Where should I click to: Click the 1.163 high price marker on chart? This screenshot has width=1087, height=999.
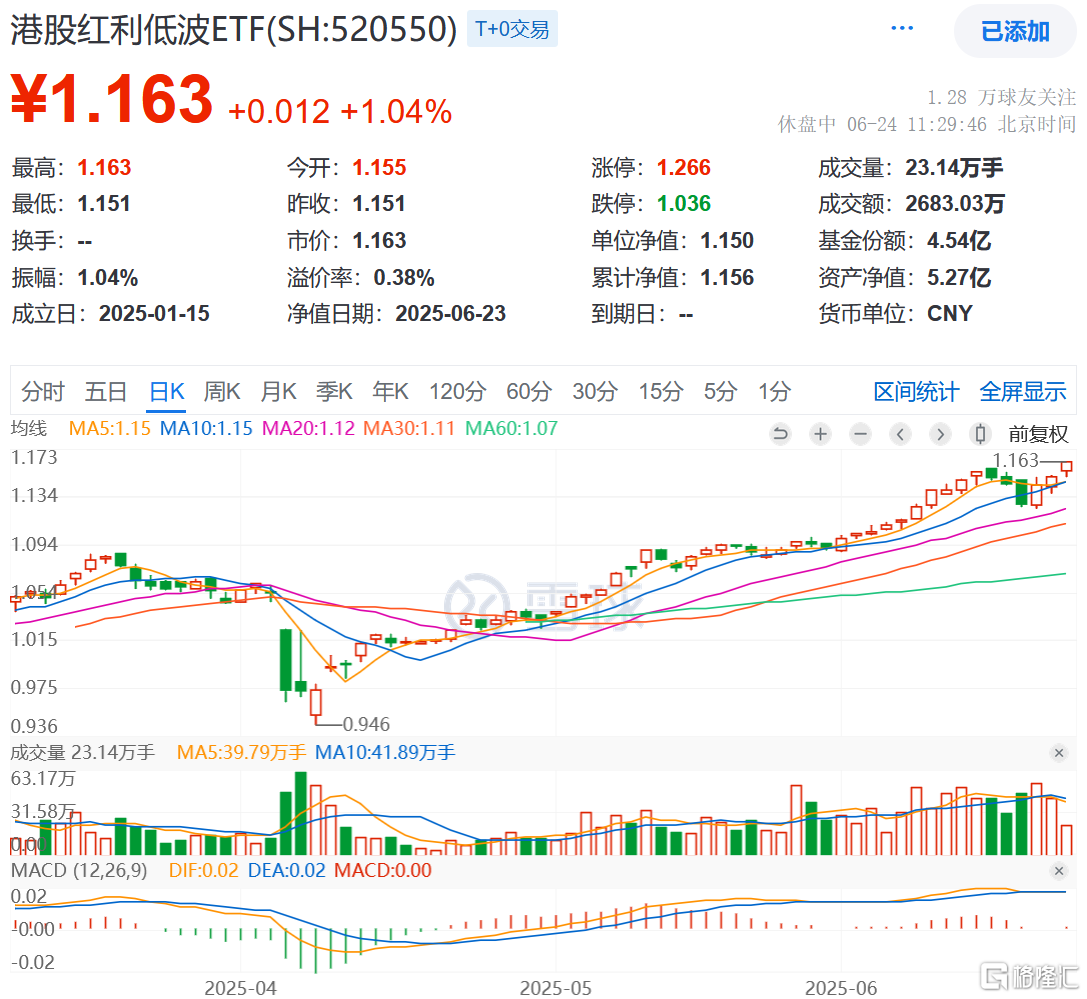coord(1016,460)
